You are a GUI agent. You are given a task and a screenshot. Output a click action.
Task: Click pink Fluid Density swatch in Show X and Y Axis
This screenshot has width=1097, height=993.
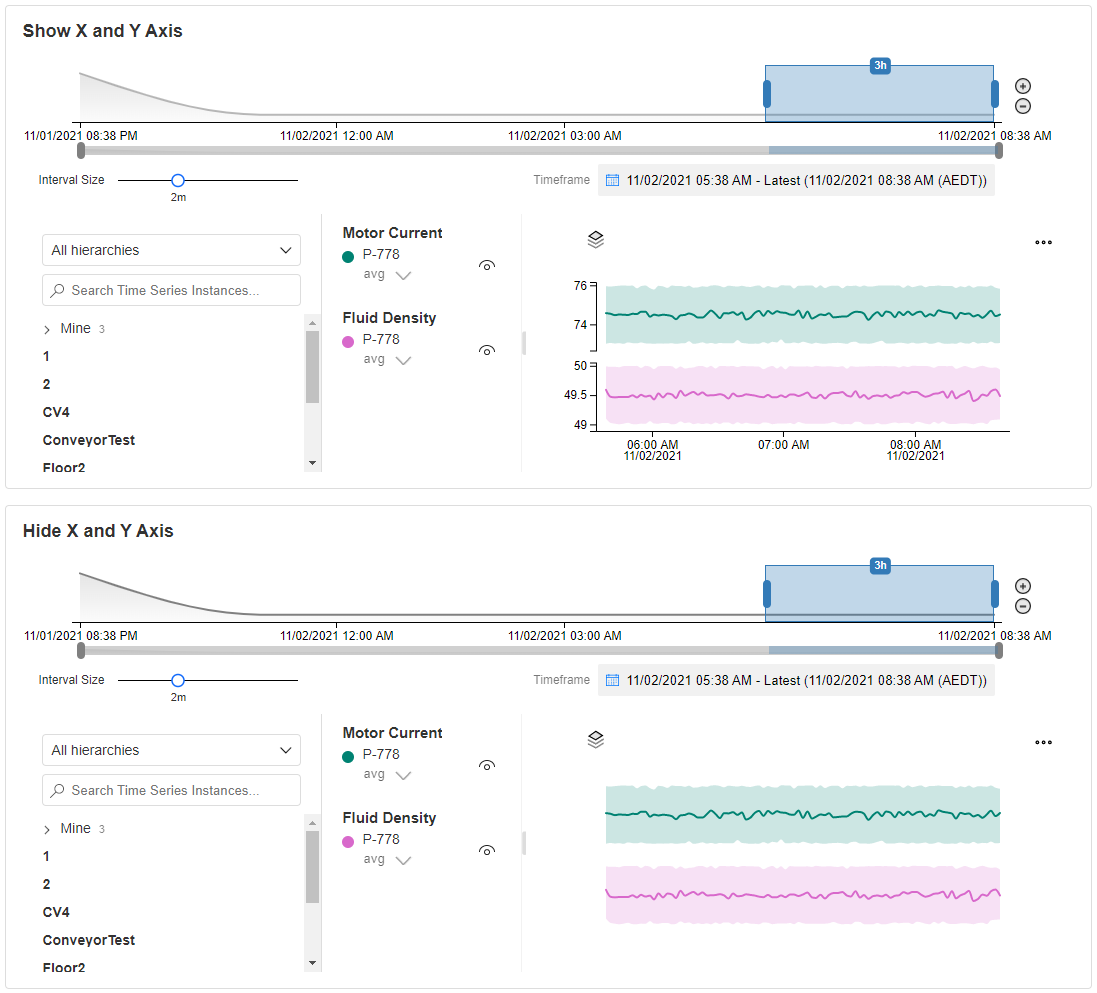pyautogui.click(x=348, y=341)
